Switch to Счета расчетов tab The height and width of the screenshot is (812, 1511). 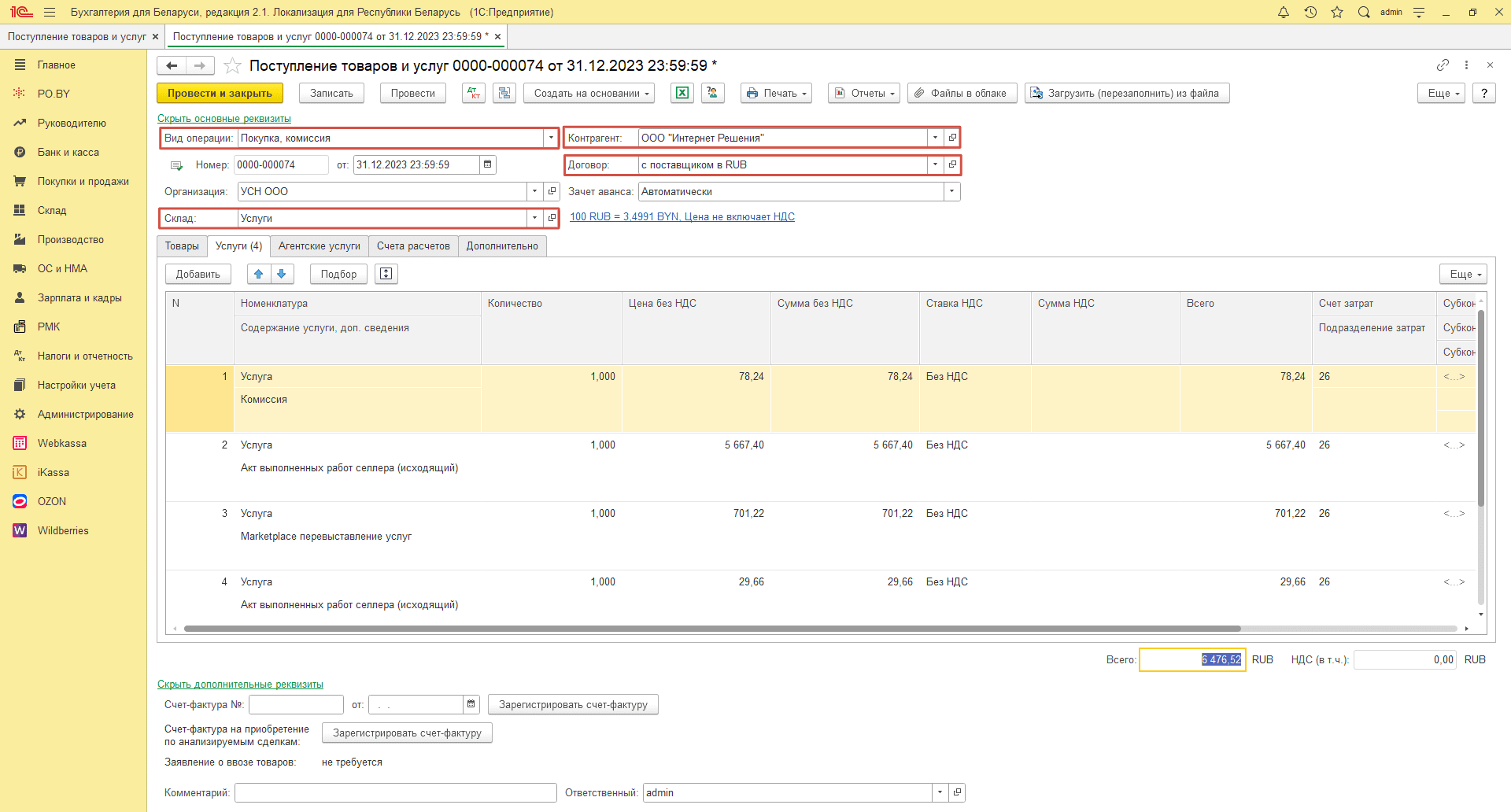tap(413, 246)
